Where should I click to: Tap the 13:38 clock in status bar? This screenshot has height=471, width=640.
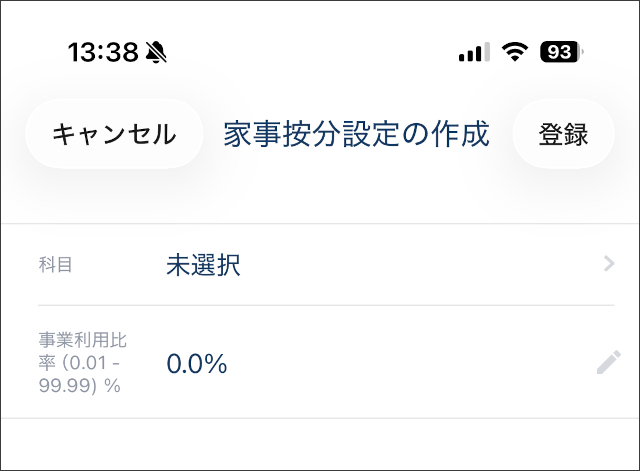[x=103, y=52]
